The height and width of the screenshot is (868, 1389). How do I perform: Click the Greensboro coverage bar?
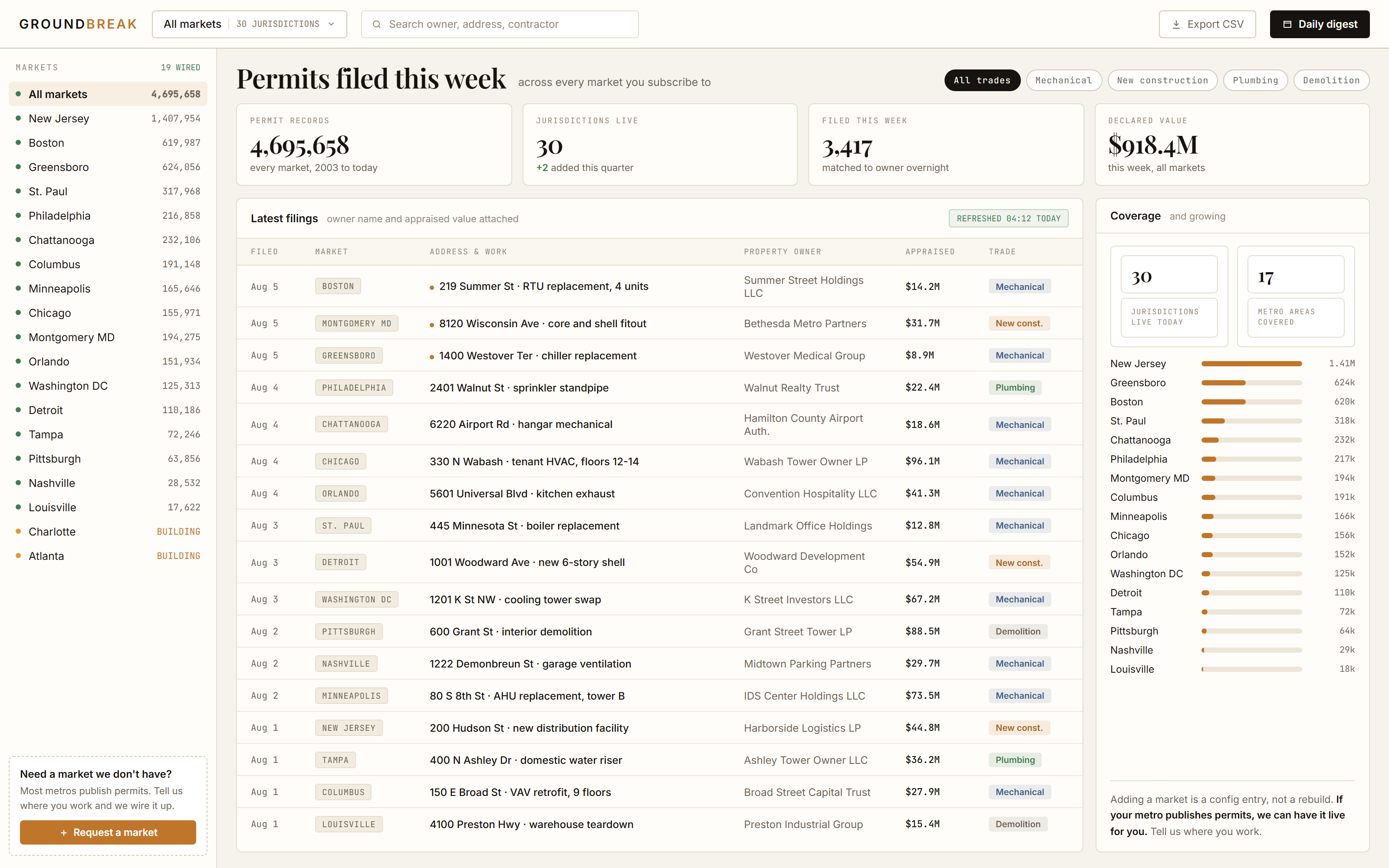pyautogui.click(x=1251, y=382)
